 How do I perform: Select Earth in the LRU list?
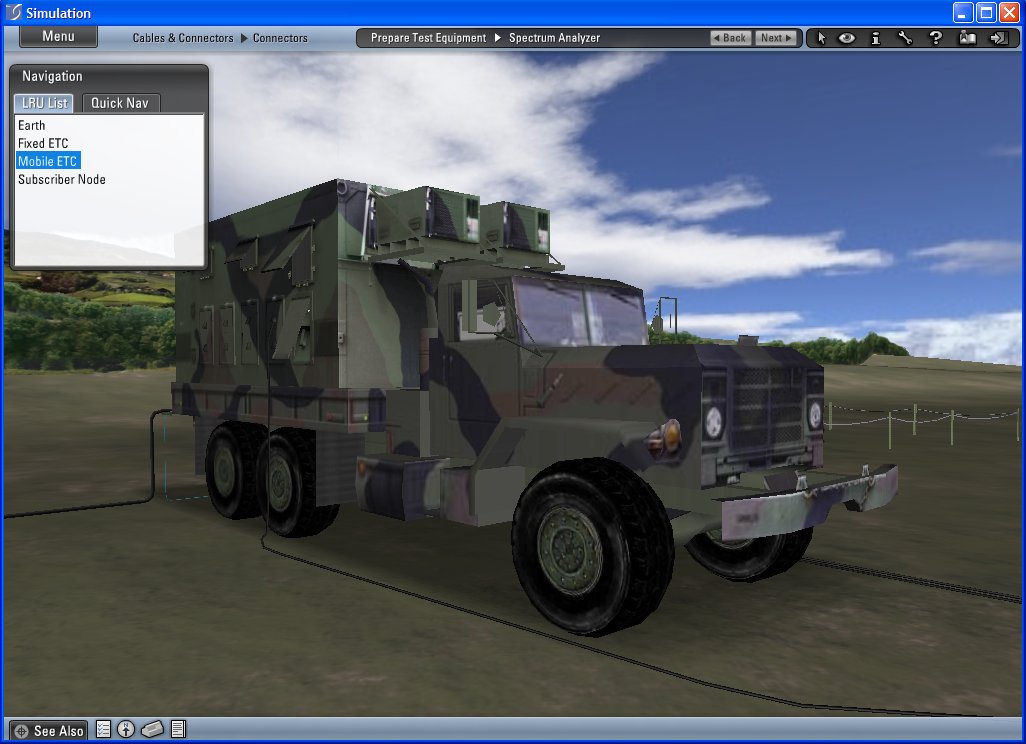click(x=32, y=126)
